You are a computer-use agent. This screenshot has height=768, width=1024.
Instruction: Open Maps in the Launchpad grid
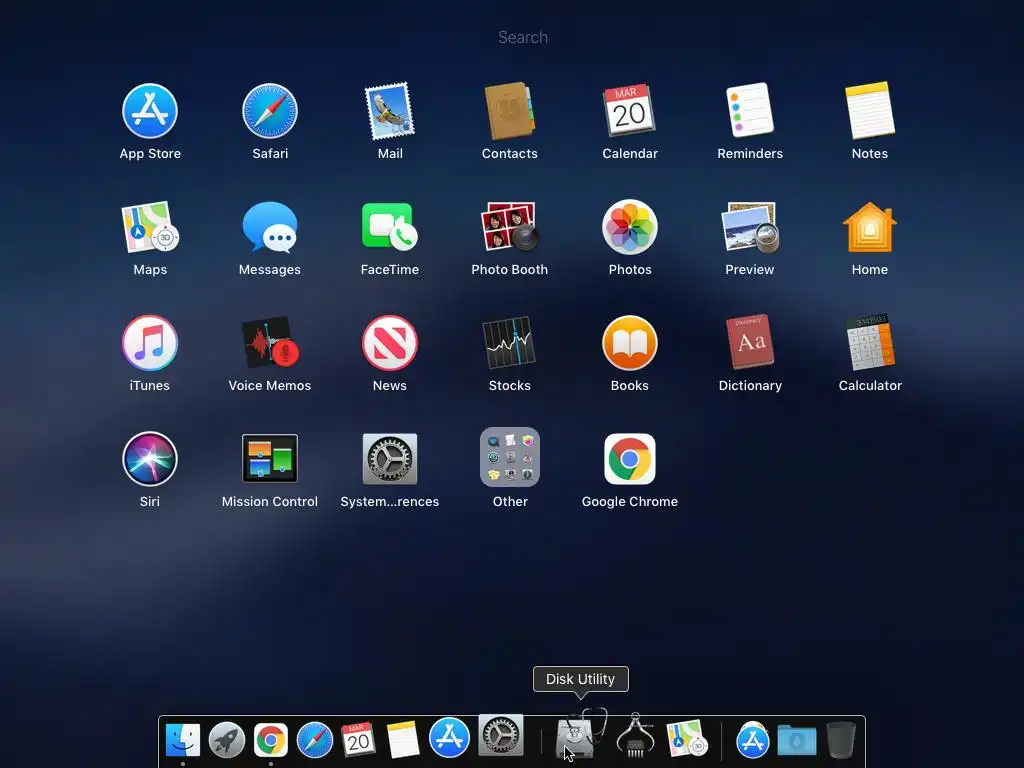pyautogui.click(x=150, y=227)
